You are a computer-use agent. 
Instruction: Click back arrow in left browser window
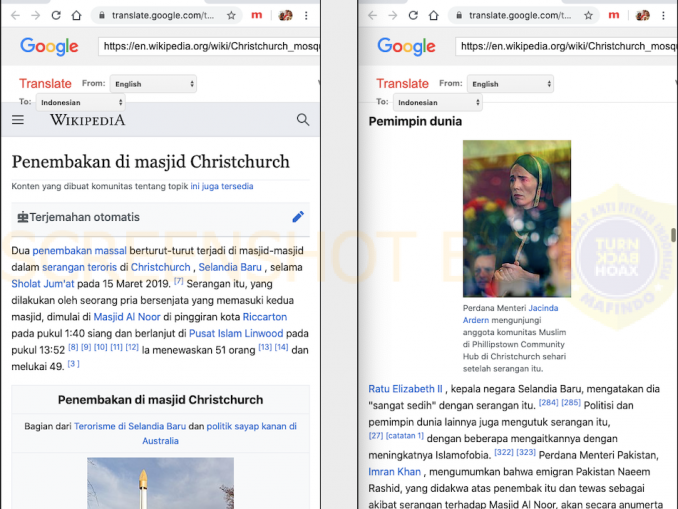click(x=15, y=16)
